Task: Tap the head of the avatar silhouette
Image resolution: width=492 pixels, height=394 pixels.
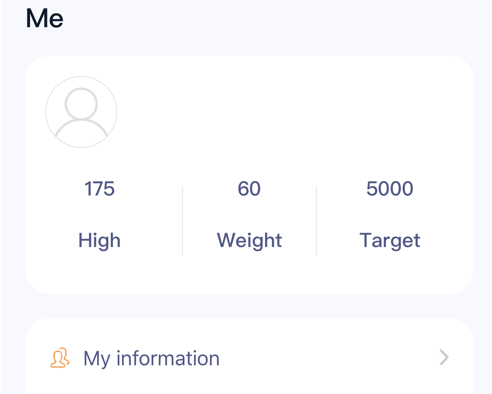Action: pyautogui.click(x=81, y=104)
